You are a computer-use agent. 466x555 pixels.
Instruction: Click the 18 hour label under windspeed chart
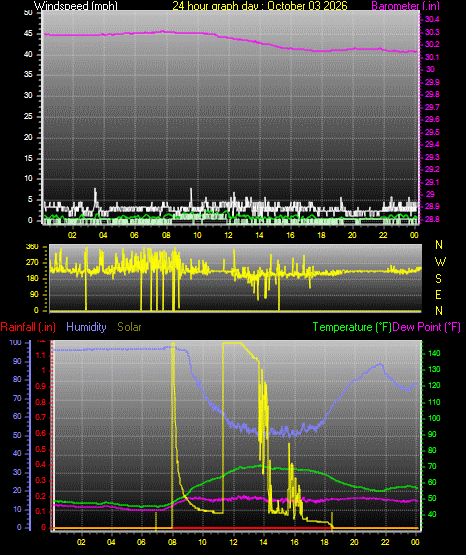click(321, 235)
